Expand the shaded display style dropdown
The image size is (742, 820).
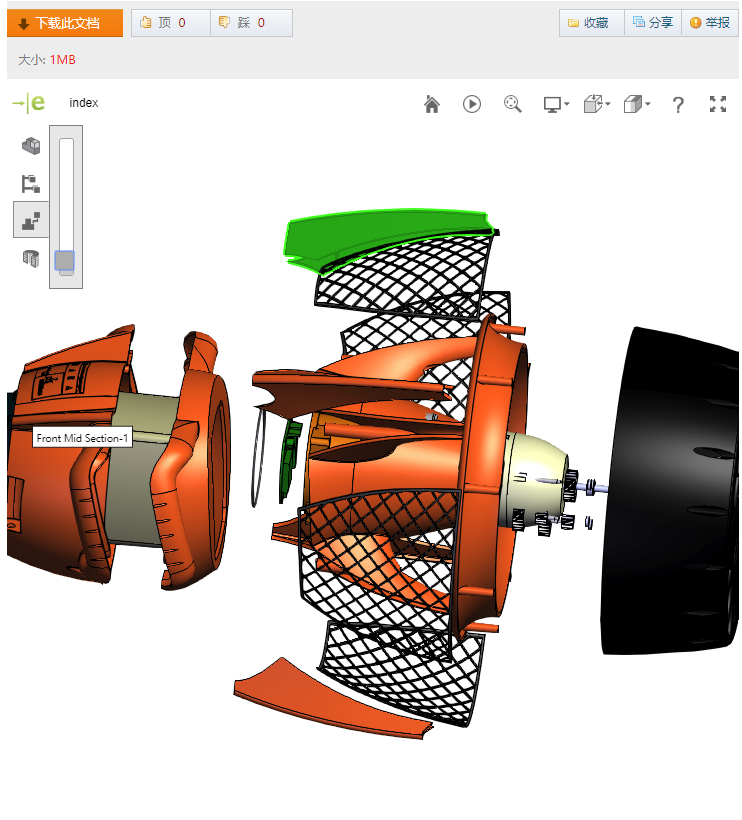click(x=636, y=104)
